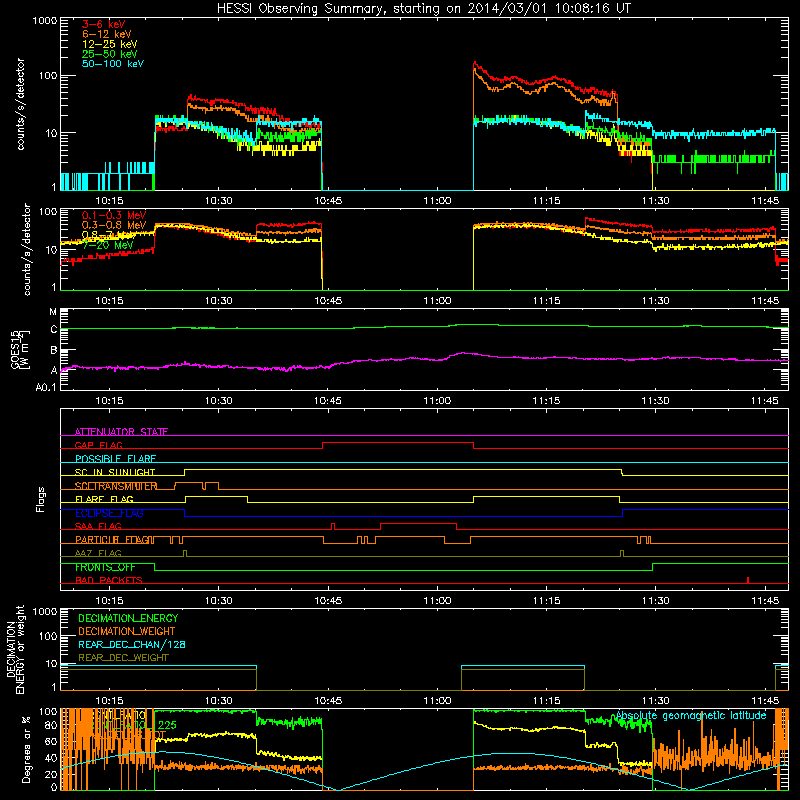Image resolution: width=800 pixels, height=800 pixels.
Task: Click the A0.1 tick label on GOES panel
Action: click(46, 387)
